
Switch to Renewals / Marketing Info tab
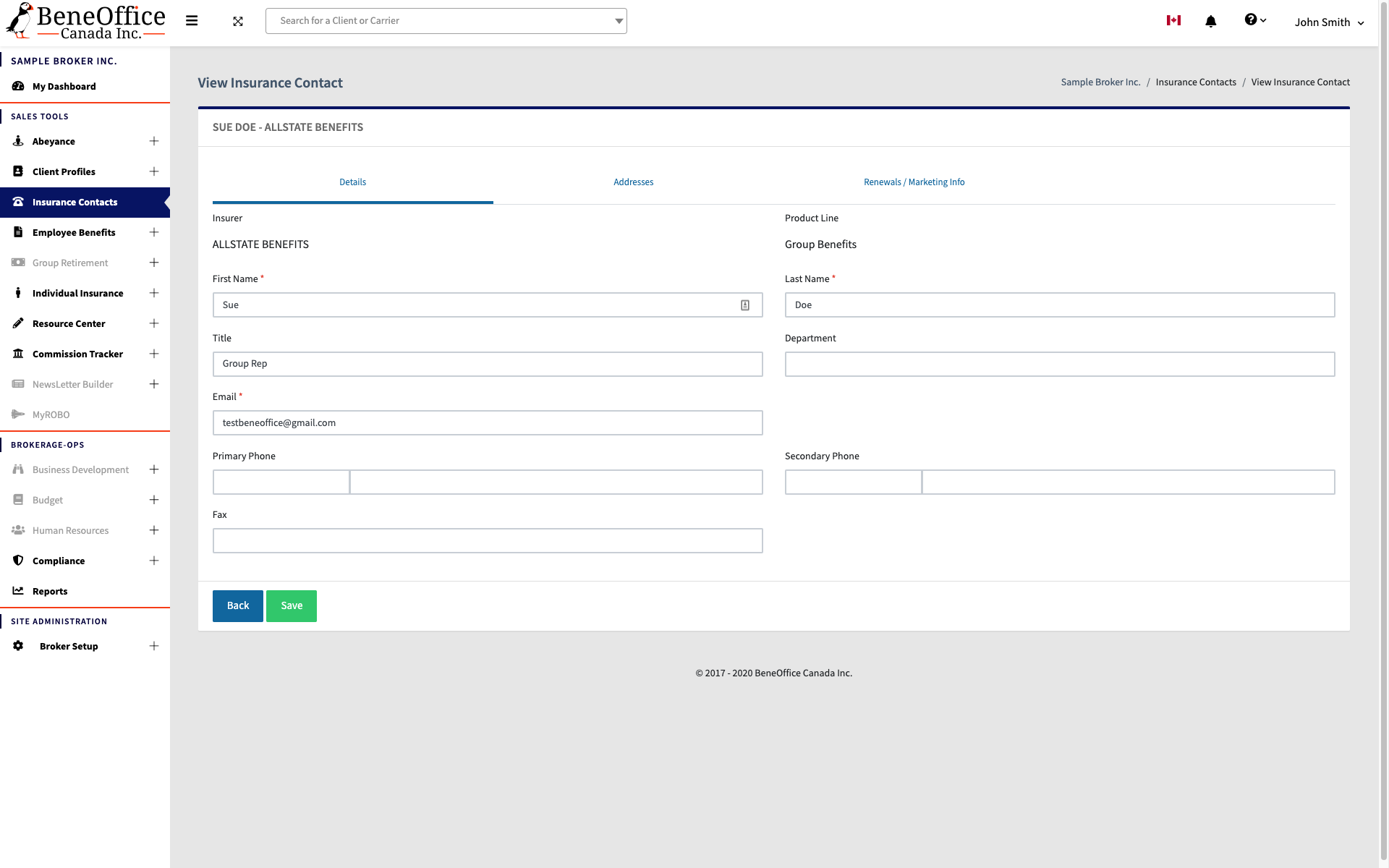pyautogui.click(x=914, y=182)
